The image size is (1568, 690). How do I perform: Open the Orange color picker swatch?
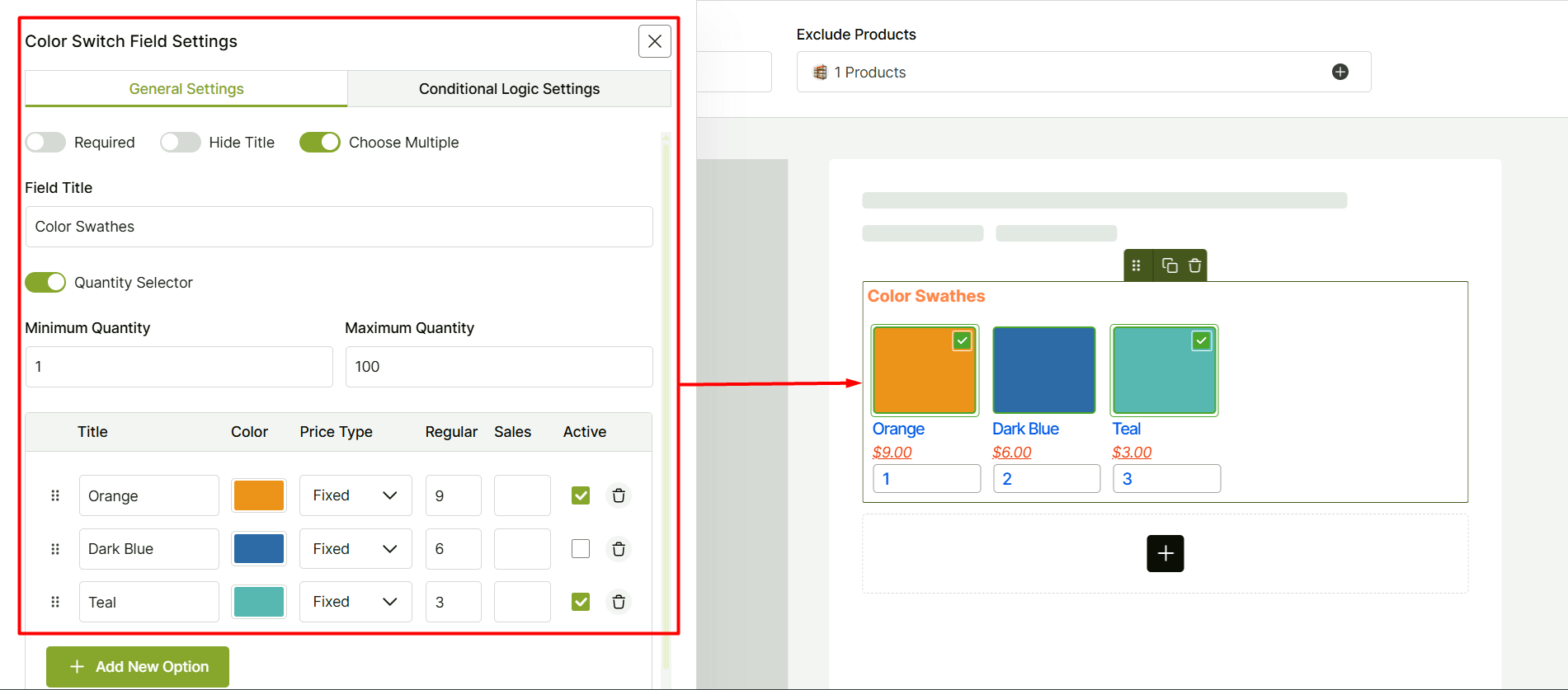[x=259, y=495]
